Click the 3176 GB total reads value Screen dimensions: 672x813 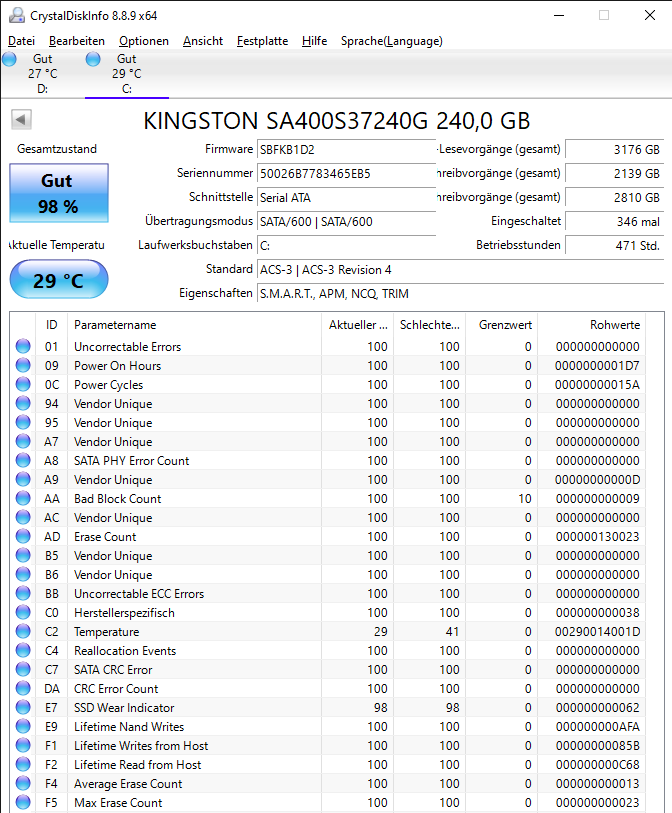click(614, 150)
